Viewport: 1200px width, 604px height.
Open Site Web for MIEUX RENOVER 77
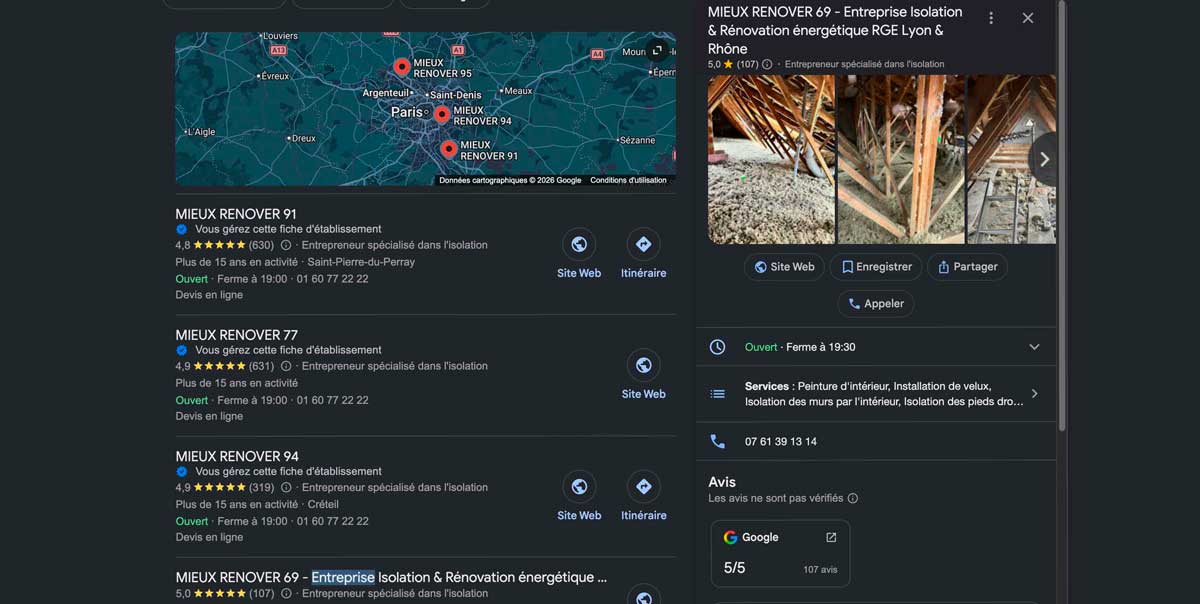(643, 375)
